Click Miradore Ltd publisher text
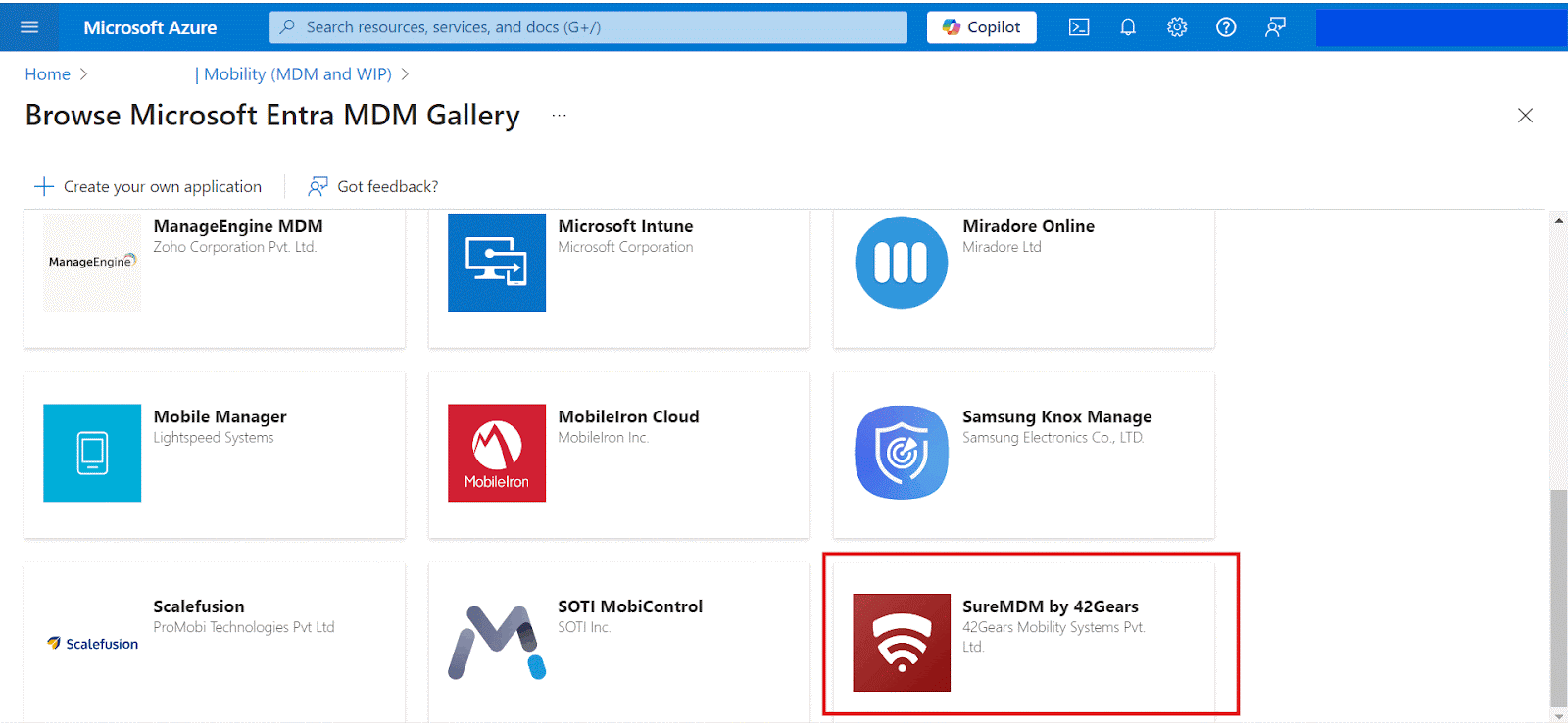1568x727 pixels. click(1002, 247)
